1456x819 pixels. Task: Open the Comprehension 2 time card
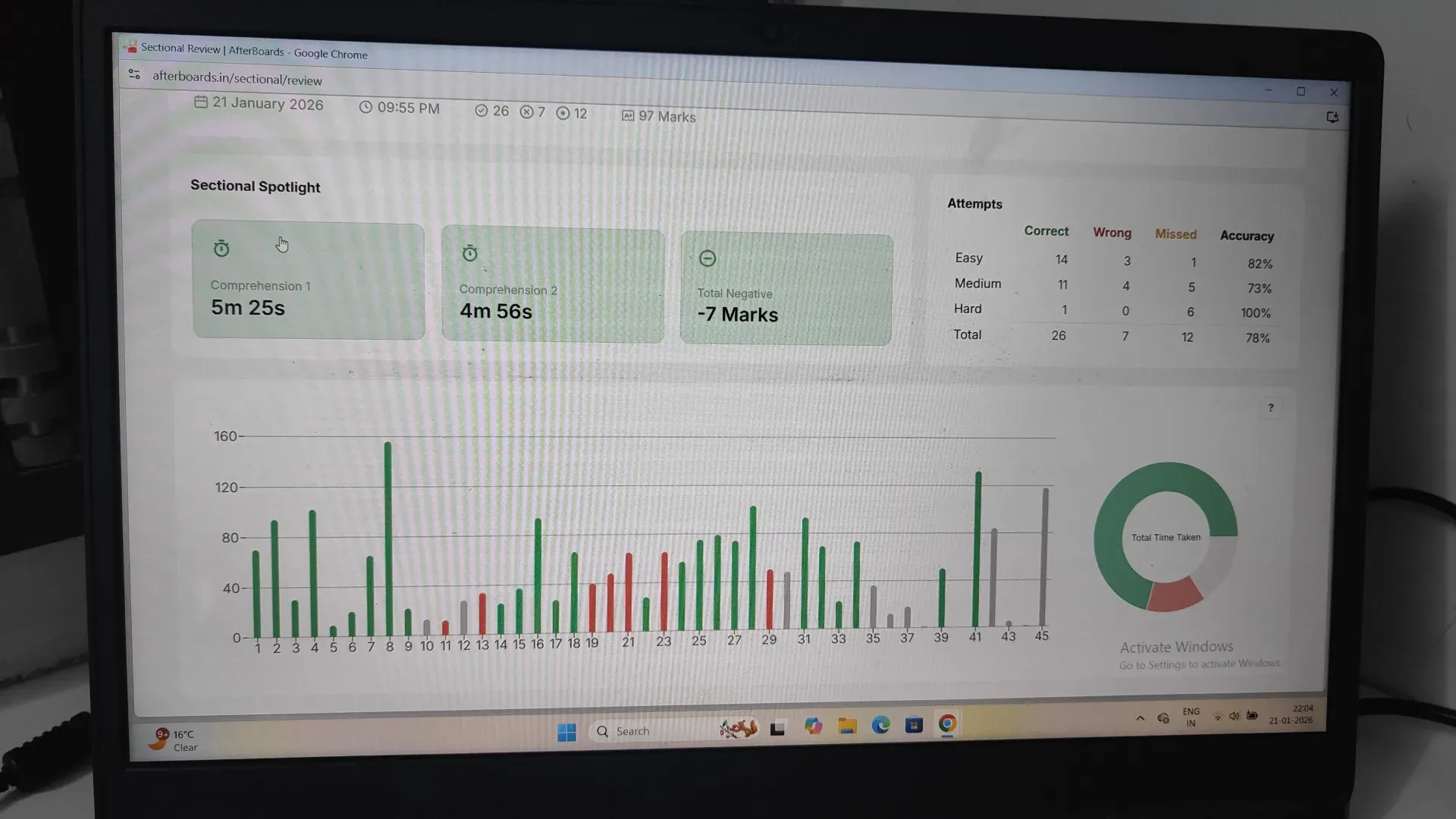[x=553, y=285]
